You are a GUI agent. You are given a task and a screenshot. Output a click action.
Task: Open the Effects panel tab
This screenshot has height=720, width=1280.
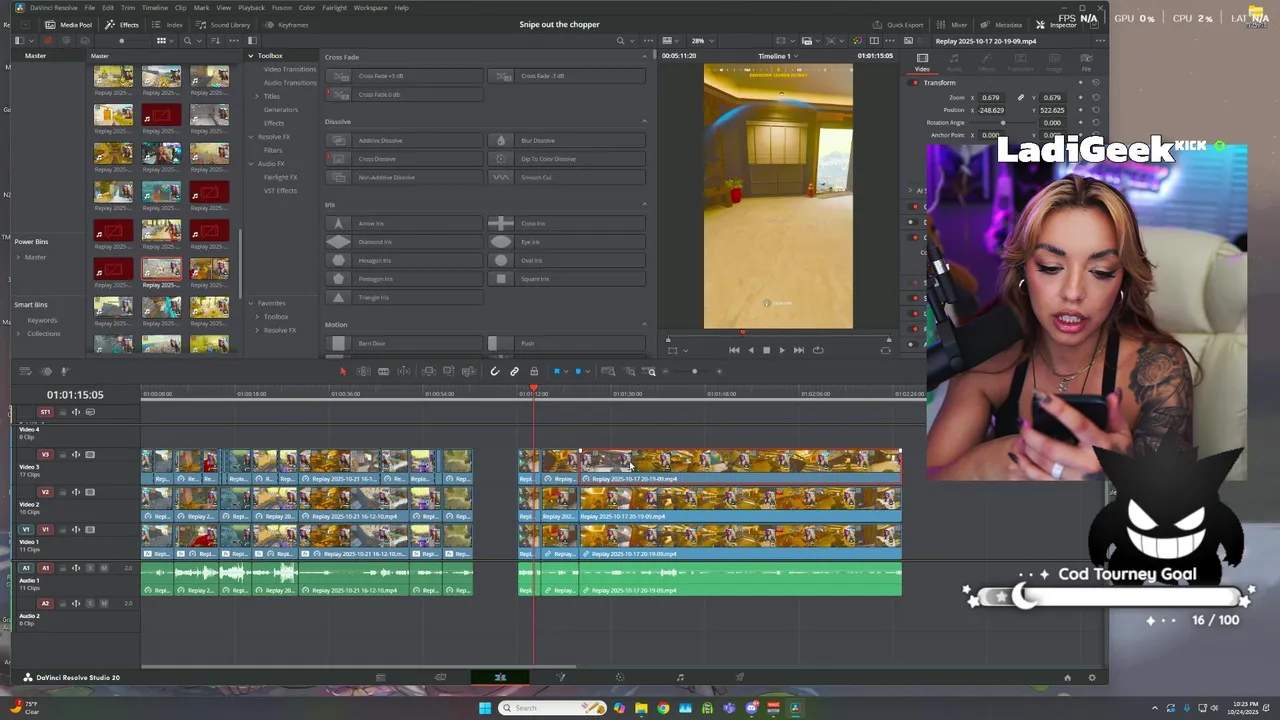123,24
